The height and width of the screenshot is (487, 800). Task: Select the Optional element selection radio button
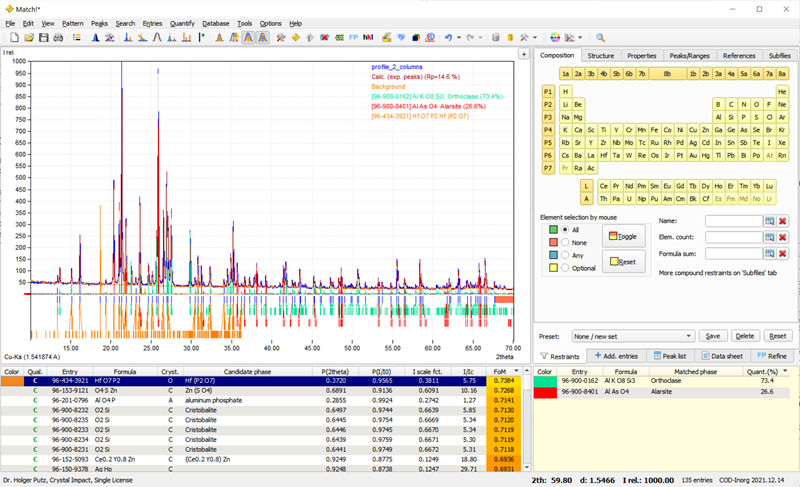click(x=563, y=268)
